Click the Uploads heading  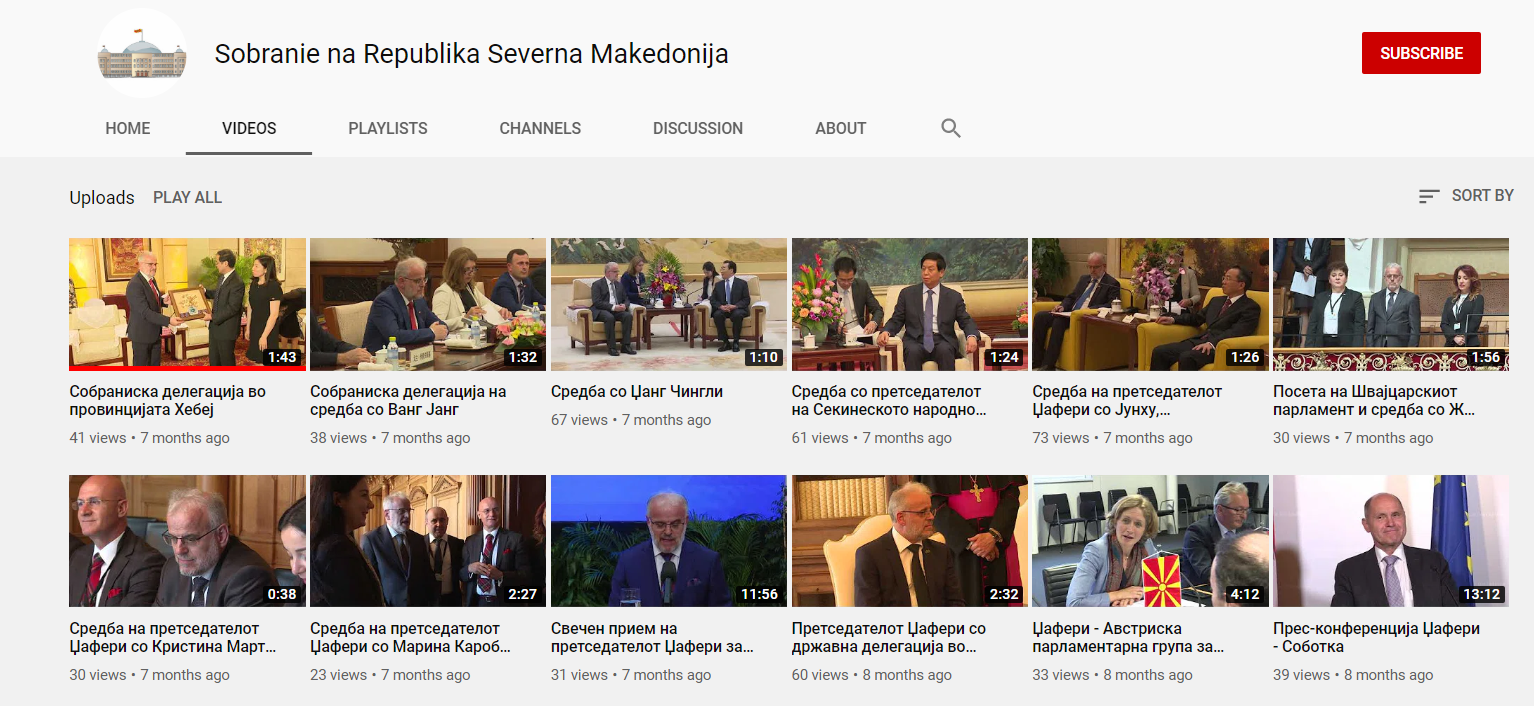102,198
